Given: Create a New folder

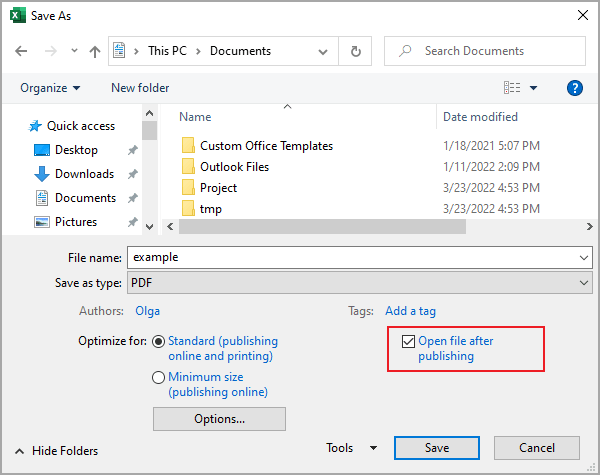Looking at the screenshot, I should (140, 88).
